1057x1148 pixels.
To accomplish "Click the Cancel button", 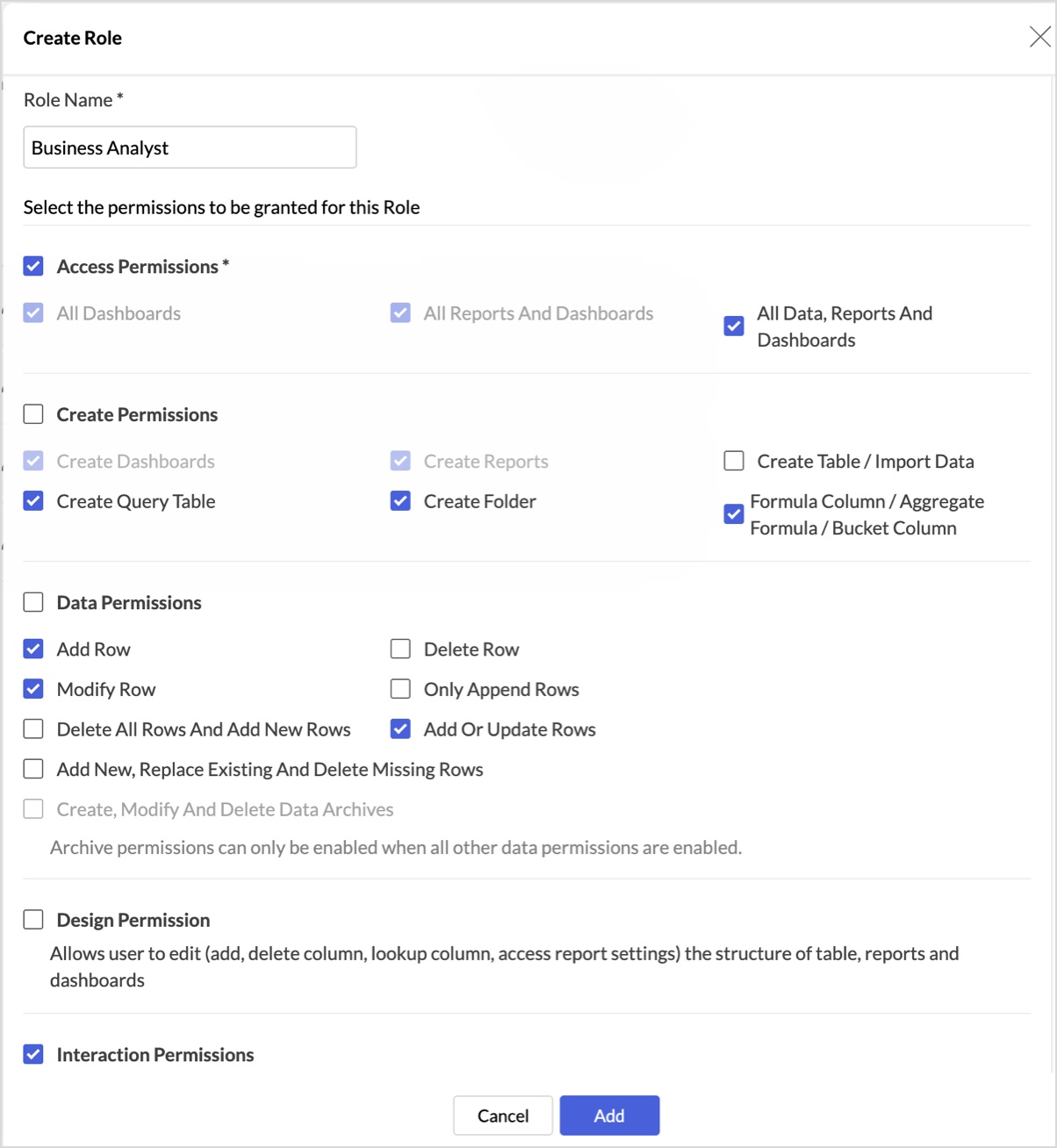I will point(503,1116).
